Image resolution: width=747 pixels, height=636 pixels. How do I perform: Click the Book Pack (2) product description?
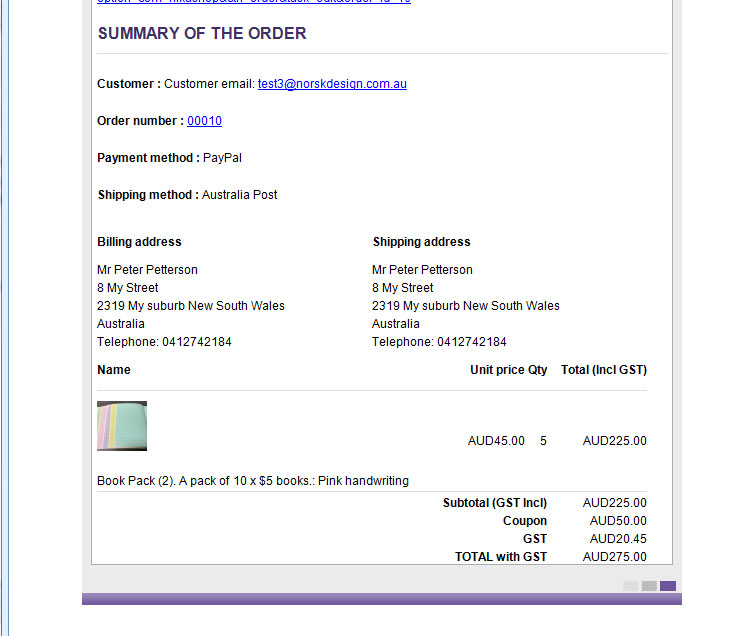point(253,481)
